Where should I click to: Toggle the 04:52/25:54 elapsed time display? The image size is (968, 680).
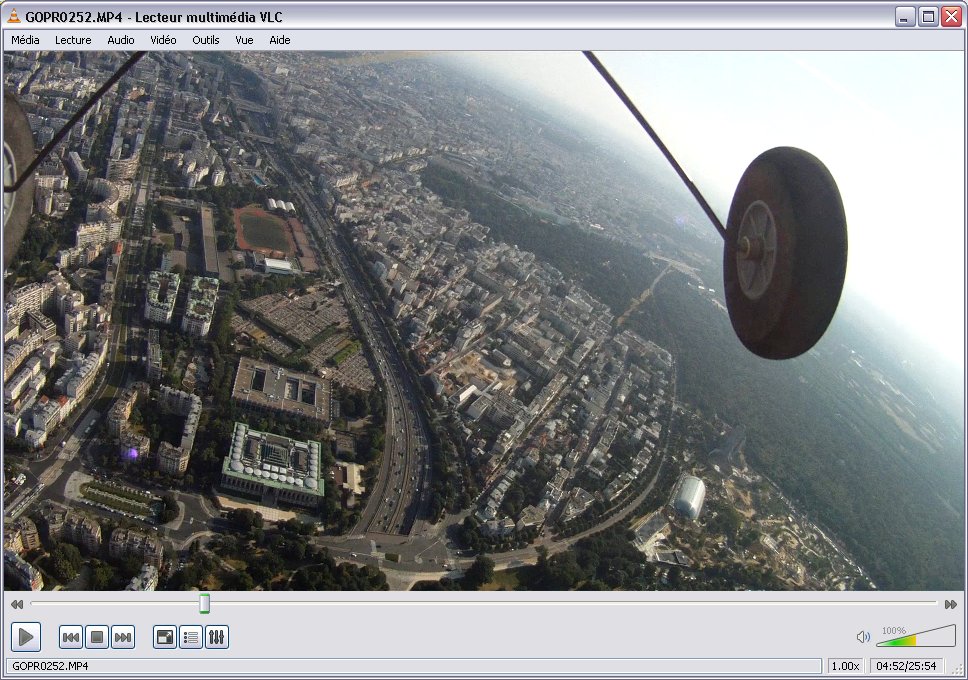coord(906,666)
